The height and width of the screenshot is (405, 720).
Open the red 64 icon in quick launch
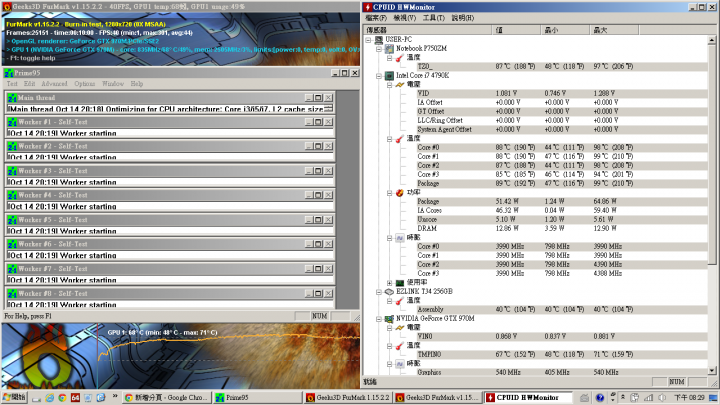point(75,398)
